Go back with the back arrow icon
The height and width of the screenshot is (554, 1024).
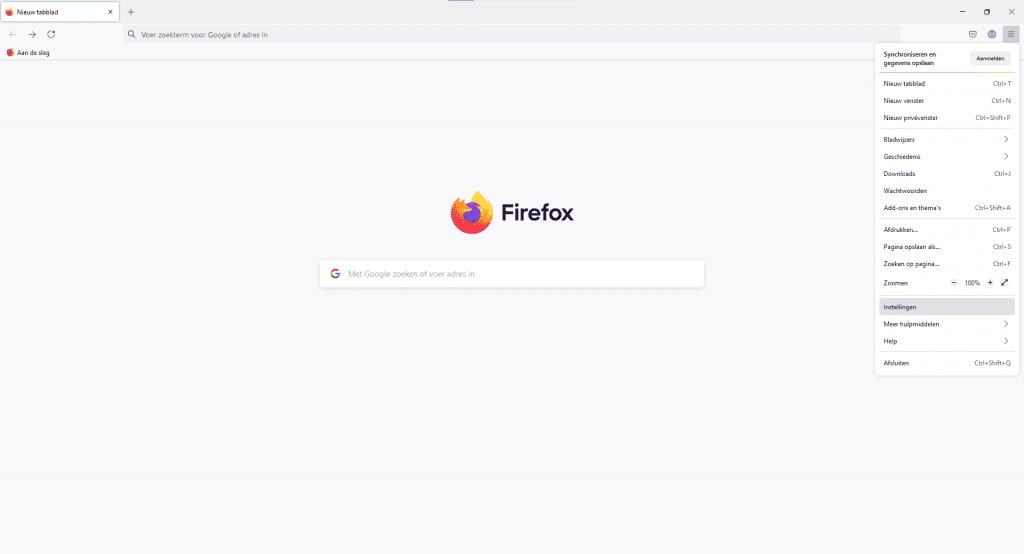(x=13, y=35)
